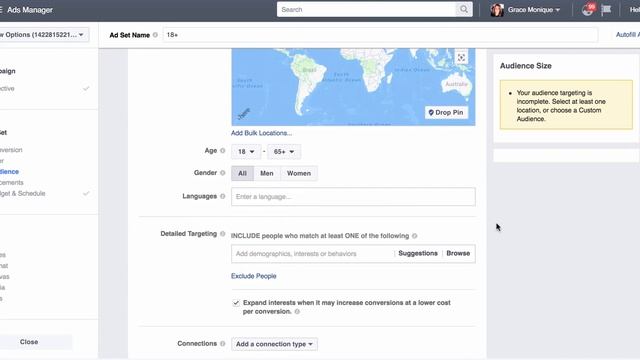Click the info icon beside Detailed Targeting
The image size is (640, 360).
click(222, 234)
